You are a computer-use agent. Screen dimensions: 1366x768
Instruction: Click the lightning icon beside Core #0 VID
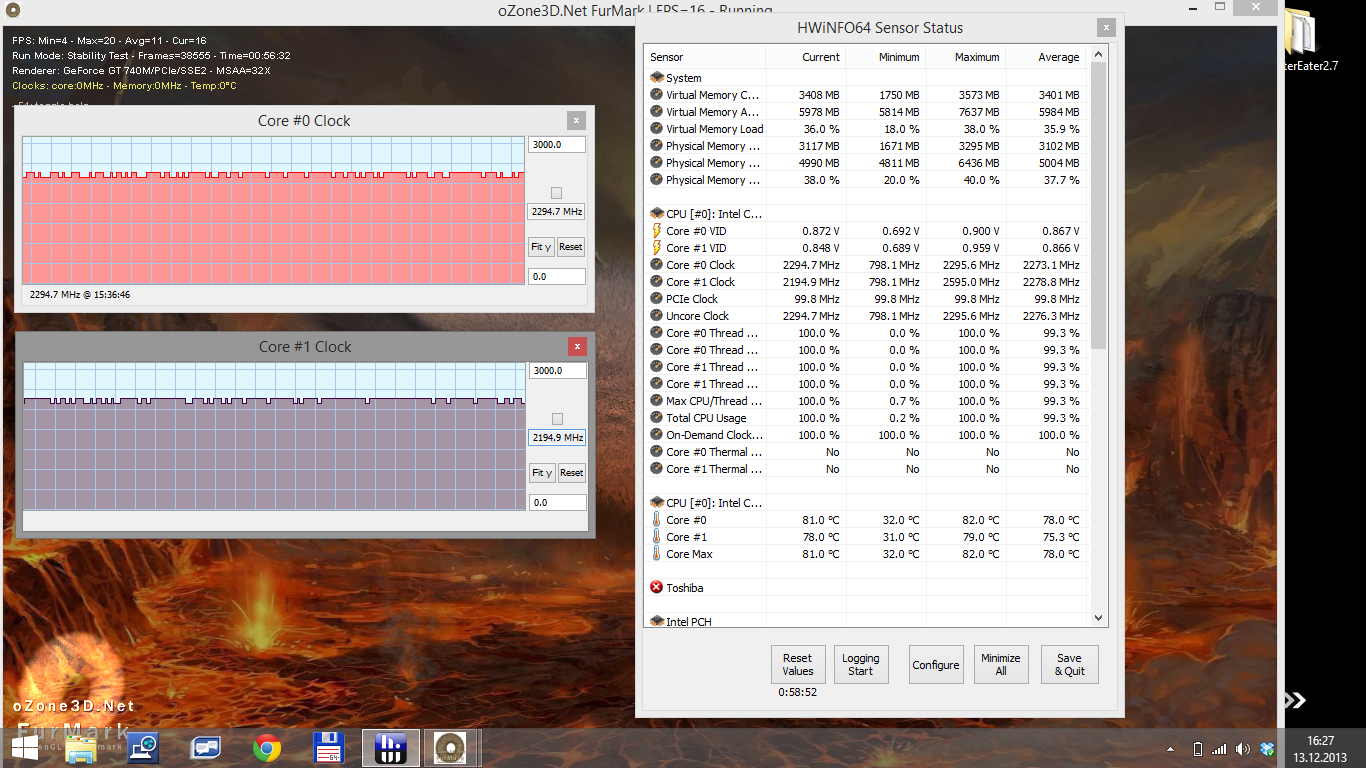click(x=657, y=231)
